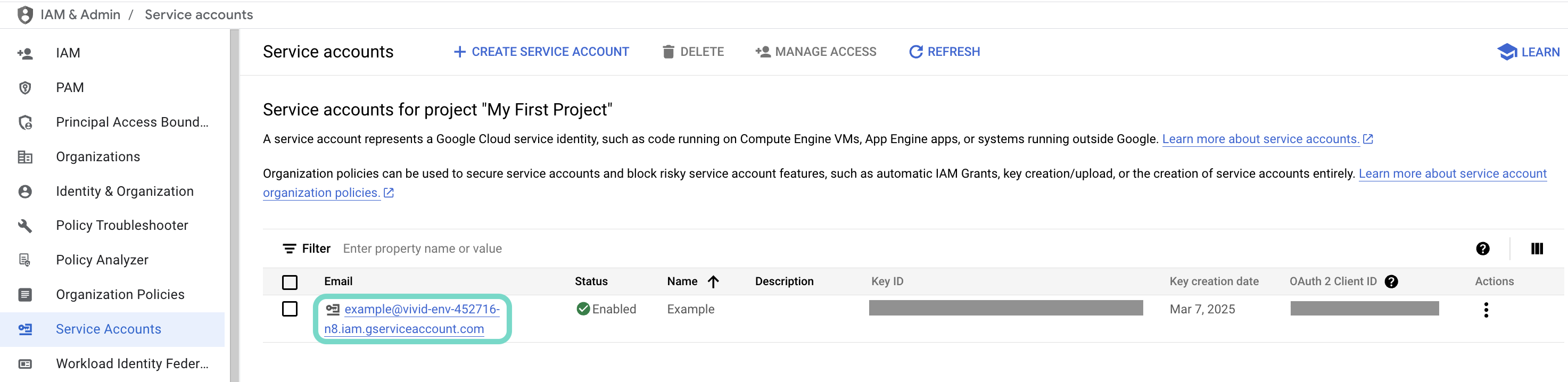This screenshot has height=382, width=1568.
Task: Click the Delete button
Action: pos(692,52)
